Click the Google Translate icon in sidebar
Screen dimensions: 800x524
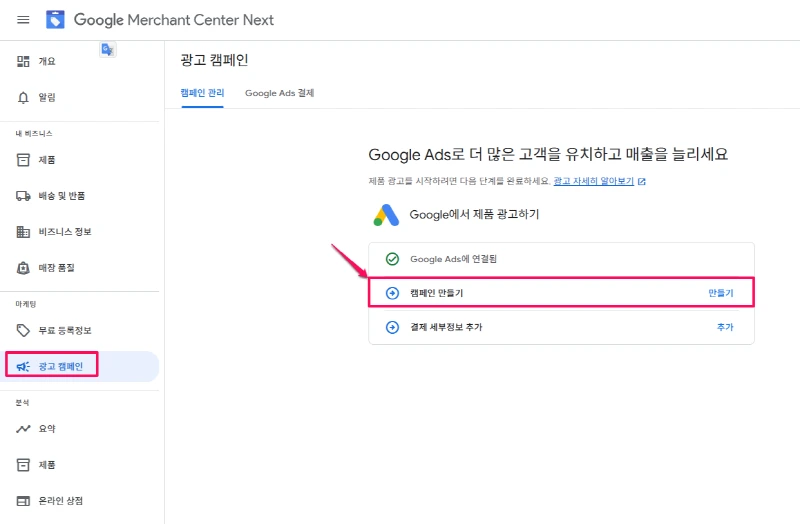click(107, 49)
